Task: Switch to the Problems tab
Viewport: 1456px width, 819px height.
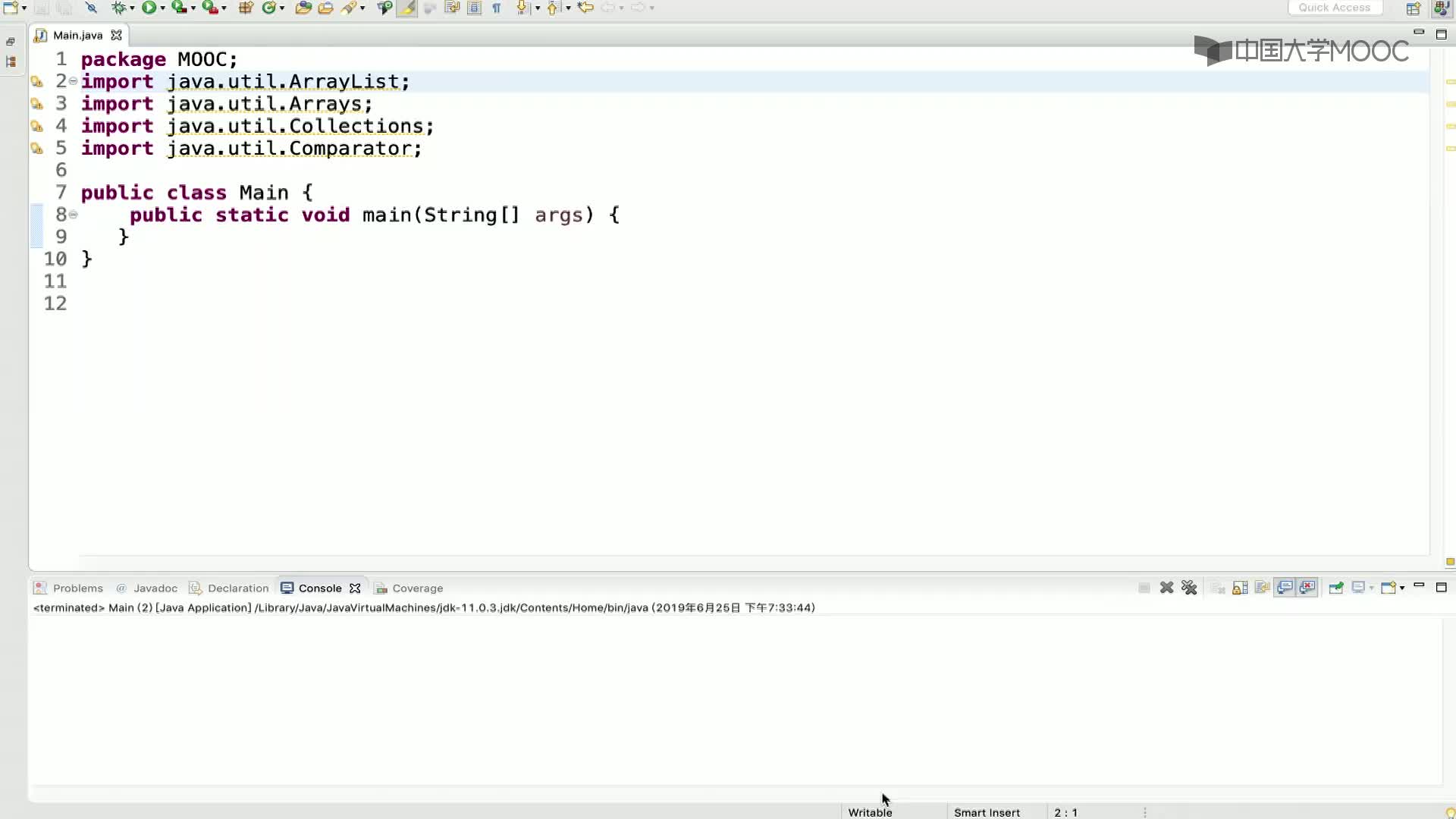Action: [x=69, y=588]
